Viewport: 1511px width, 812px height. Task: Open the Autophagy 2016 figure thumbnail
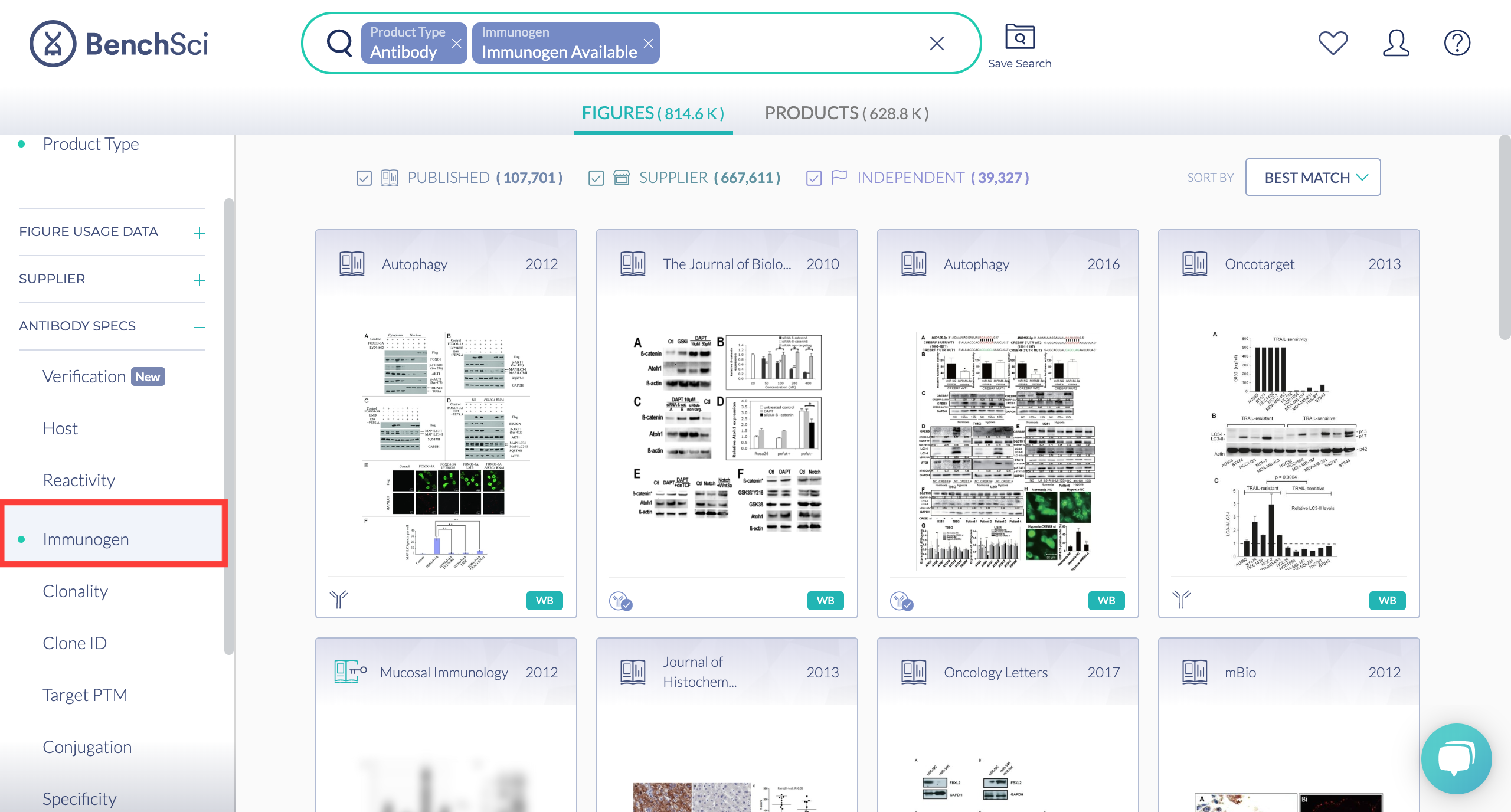coord(1008,451)
